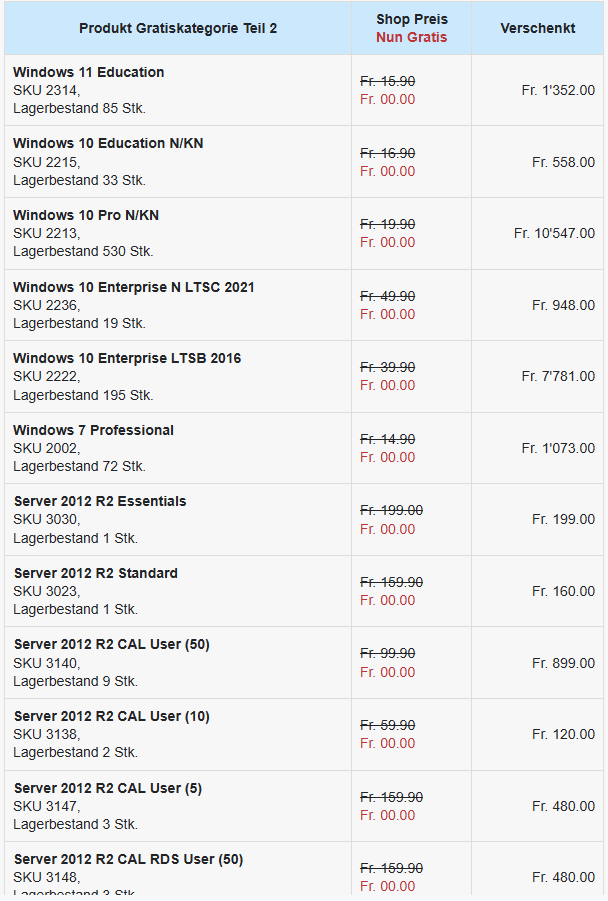
Task: Click the struck-through Fr. 199.00 price
Action: pos(391,510)
